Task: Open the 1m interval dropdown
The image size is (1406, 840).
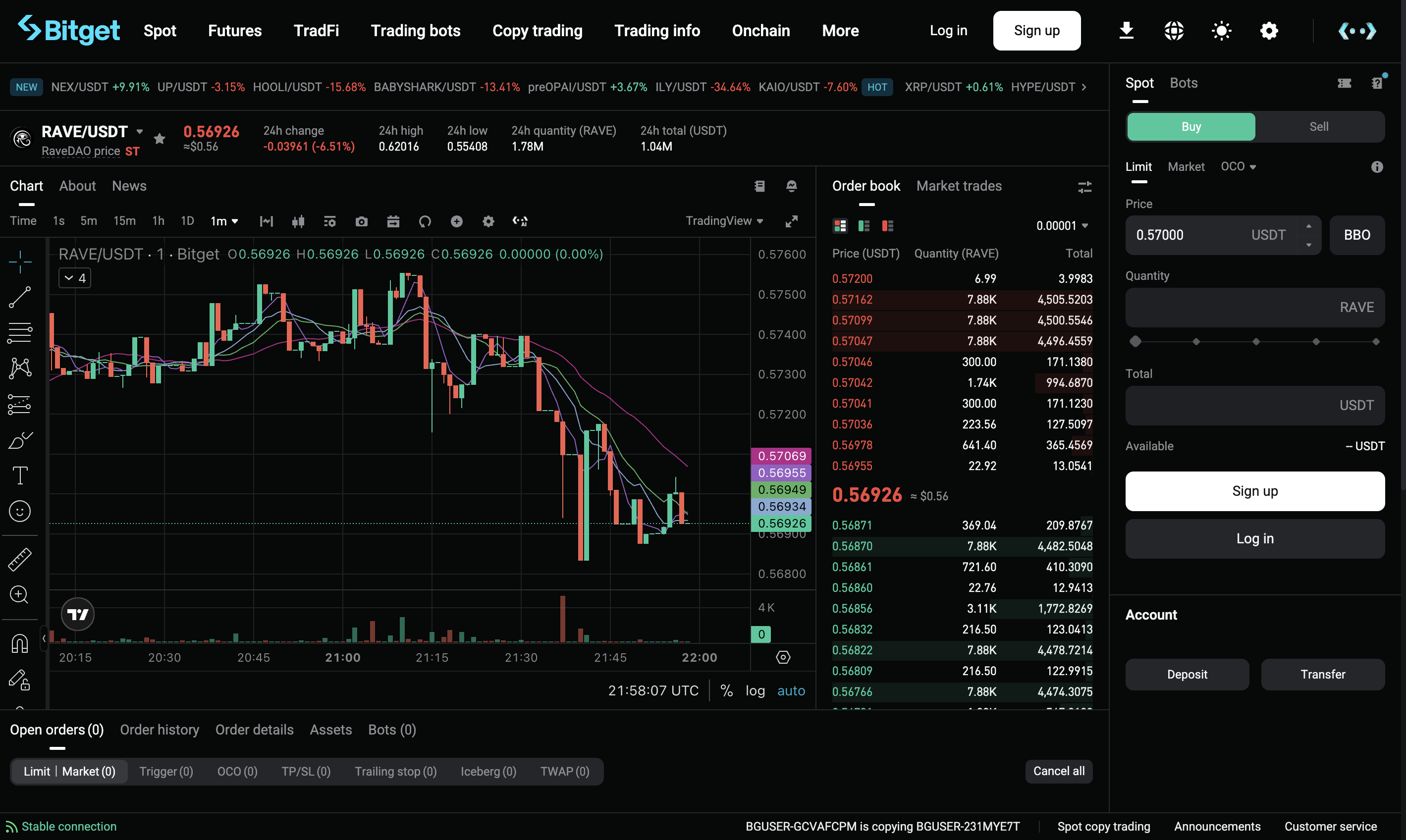Action: point(224,221)
